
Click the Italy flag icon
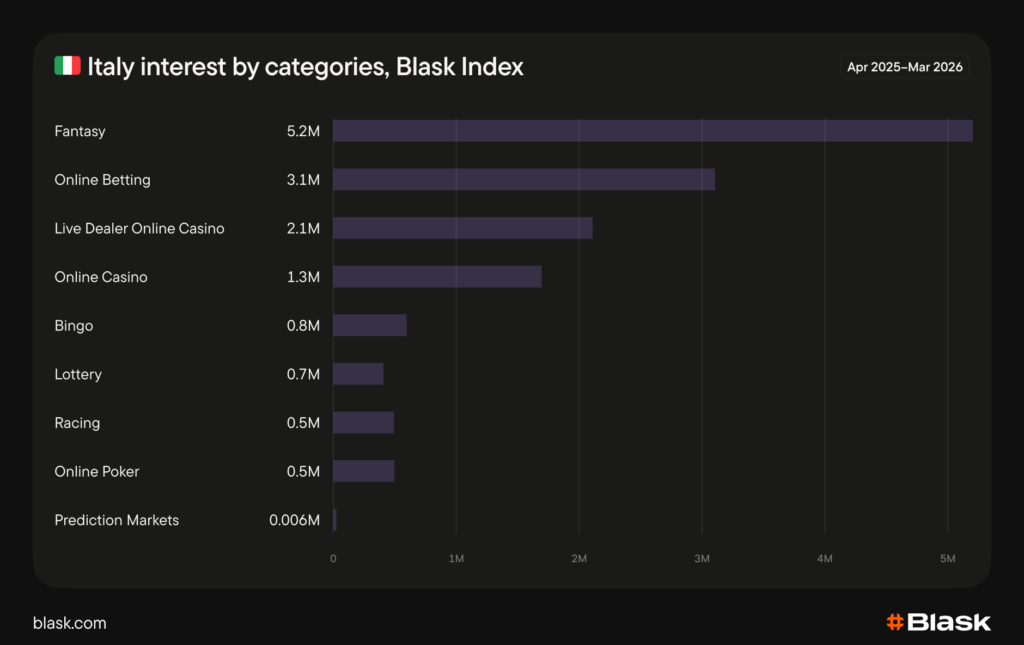click(x=67, y=67)
